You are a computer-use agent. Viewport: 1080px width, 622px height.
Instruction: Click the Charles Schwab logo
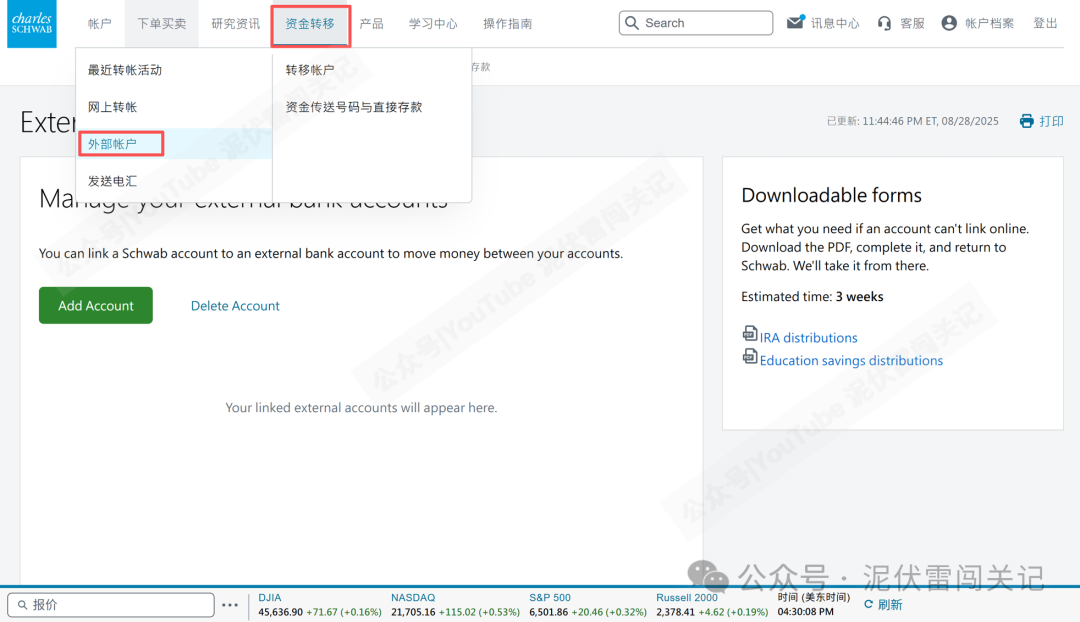tap(32, 24)
